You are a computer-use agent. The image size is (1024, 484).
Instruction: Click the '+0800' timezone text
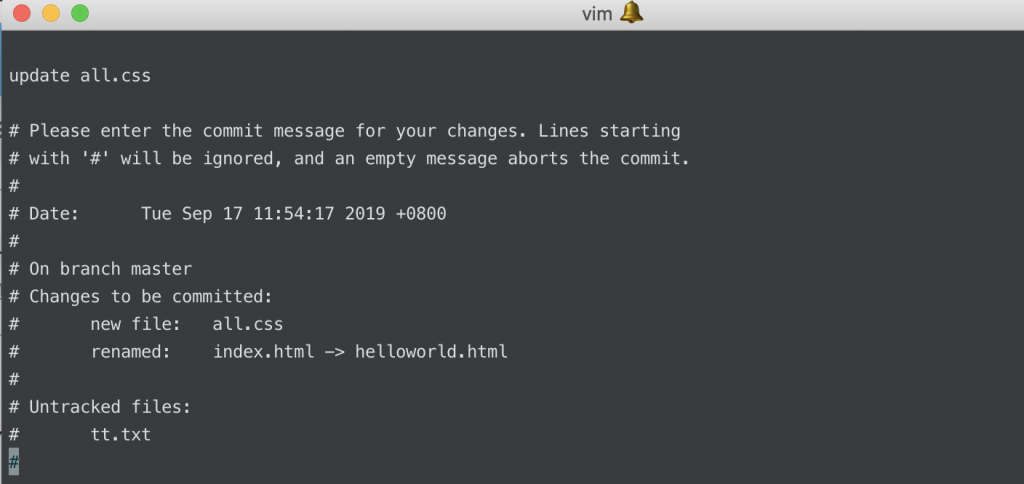tap(421, 214)
